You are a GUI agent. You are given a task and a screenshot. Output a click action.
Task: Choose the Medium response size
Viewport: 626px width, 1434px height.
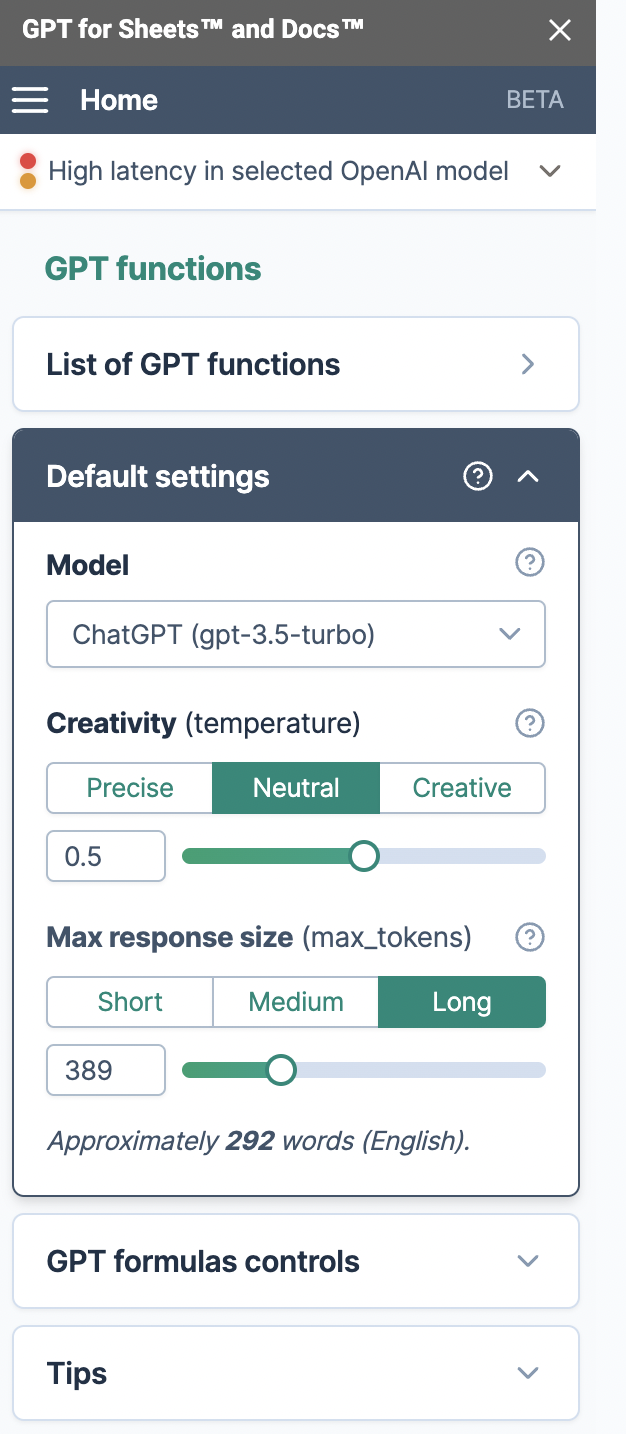click(296, 1002)
